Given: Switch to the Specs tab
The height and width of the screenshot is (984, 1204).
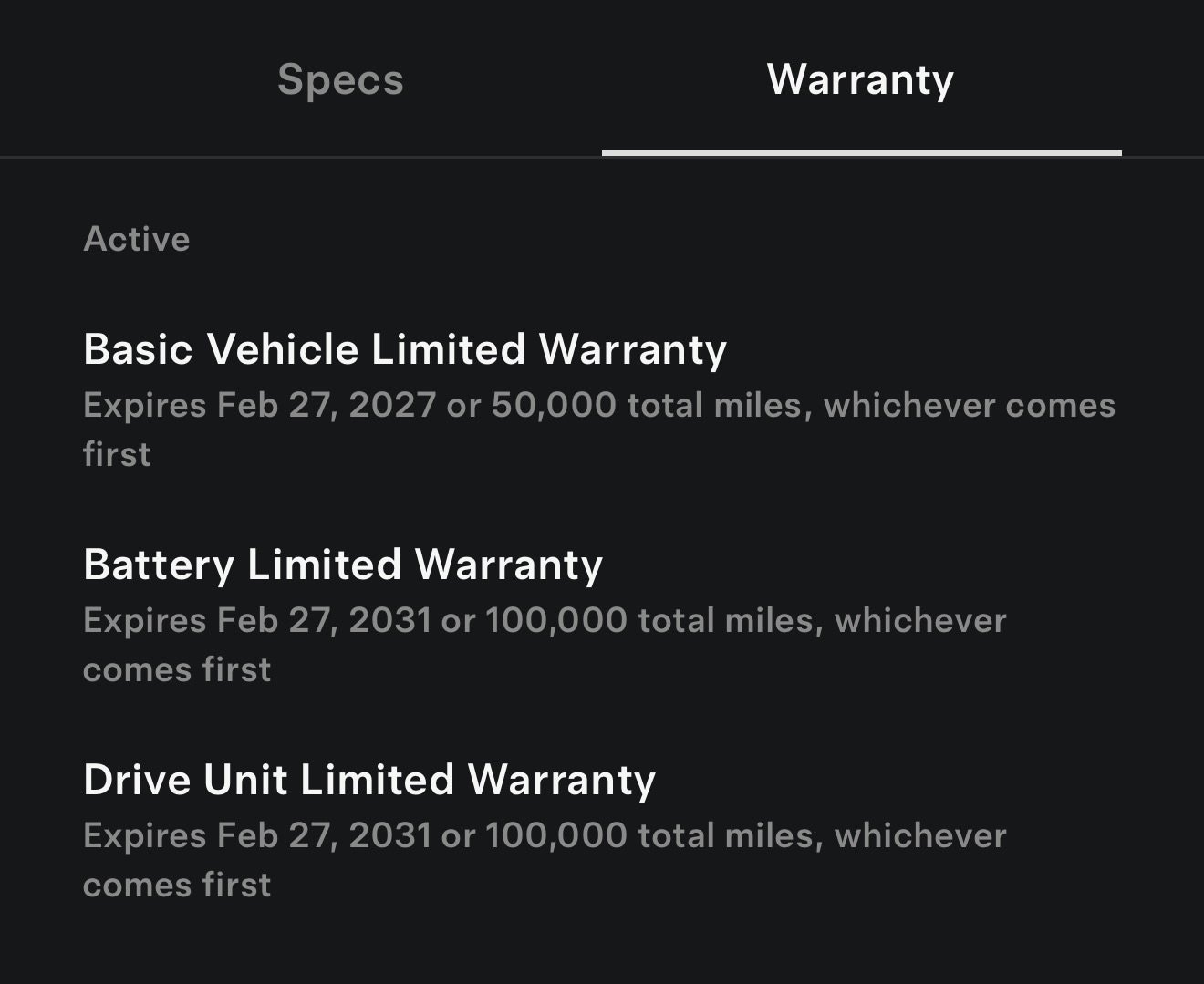Looking at the screenshot, I should (x=340, y=79).
